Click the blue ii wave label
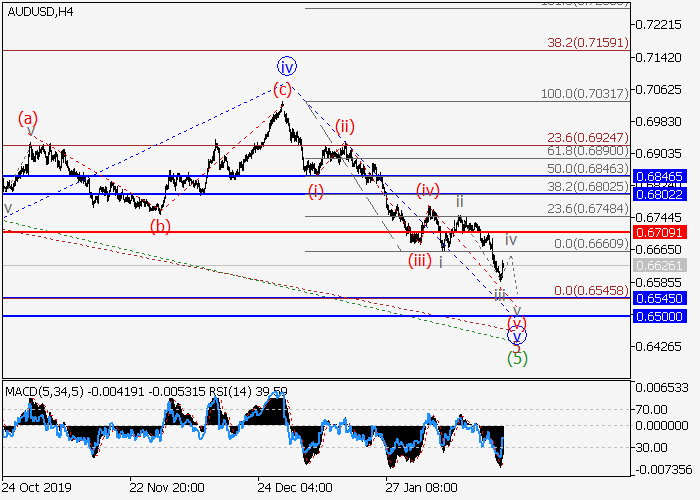Screen dimensions: 700x500 (460, 201)
